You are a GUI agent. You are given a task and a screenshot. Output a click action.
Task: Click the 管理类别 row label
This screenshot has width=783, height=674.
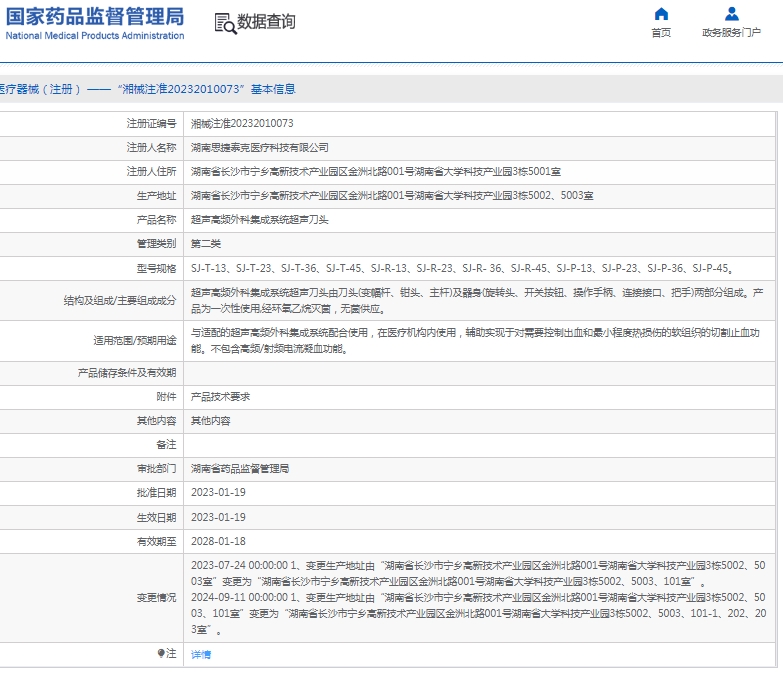[156, 244]
